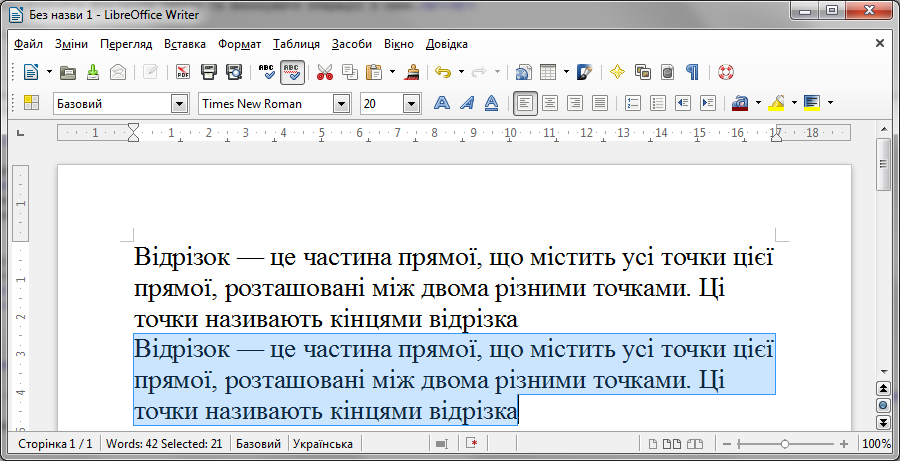This screenshot has height=461, width=900.
Task: Open the Файл menu
Action: tap(28, 44)
